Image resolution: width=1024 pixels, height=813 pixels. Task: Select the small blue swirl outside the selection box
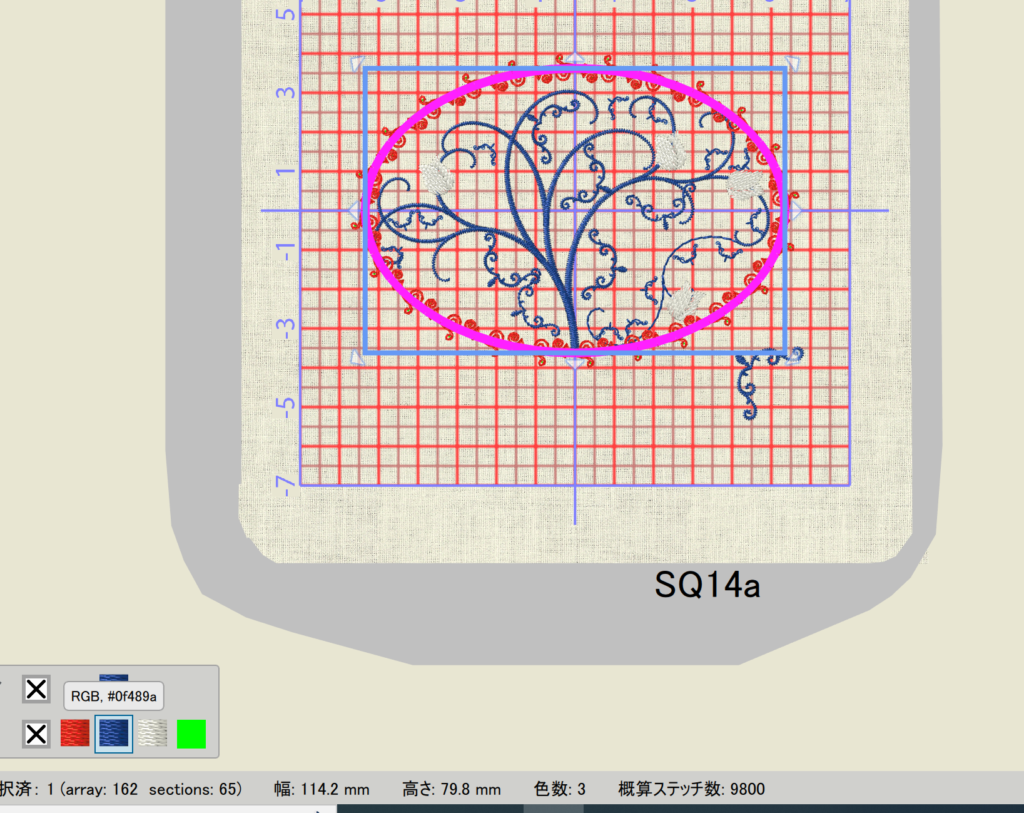(753, 384)
